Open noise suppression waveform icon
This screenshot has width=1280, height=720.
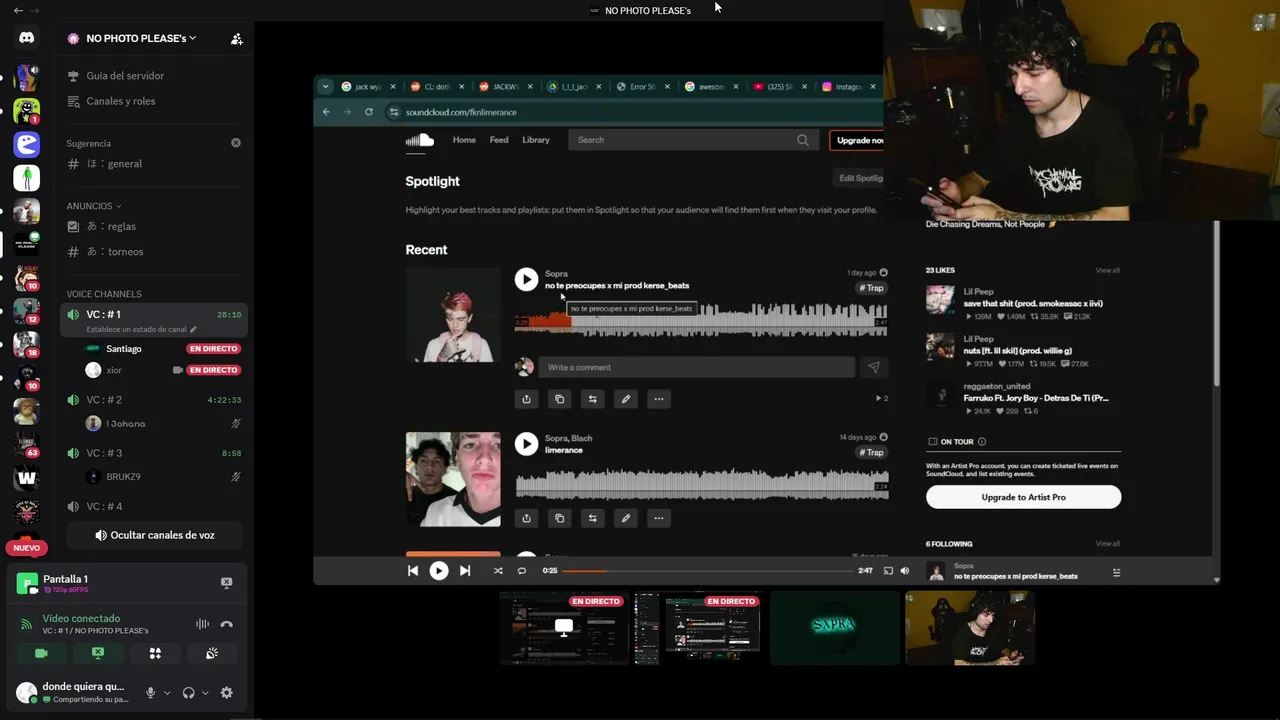pyautogui.click(x=202, y=624)
